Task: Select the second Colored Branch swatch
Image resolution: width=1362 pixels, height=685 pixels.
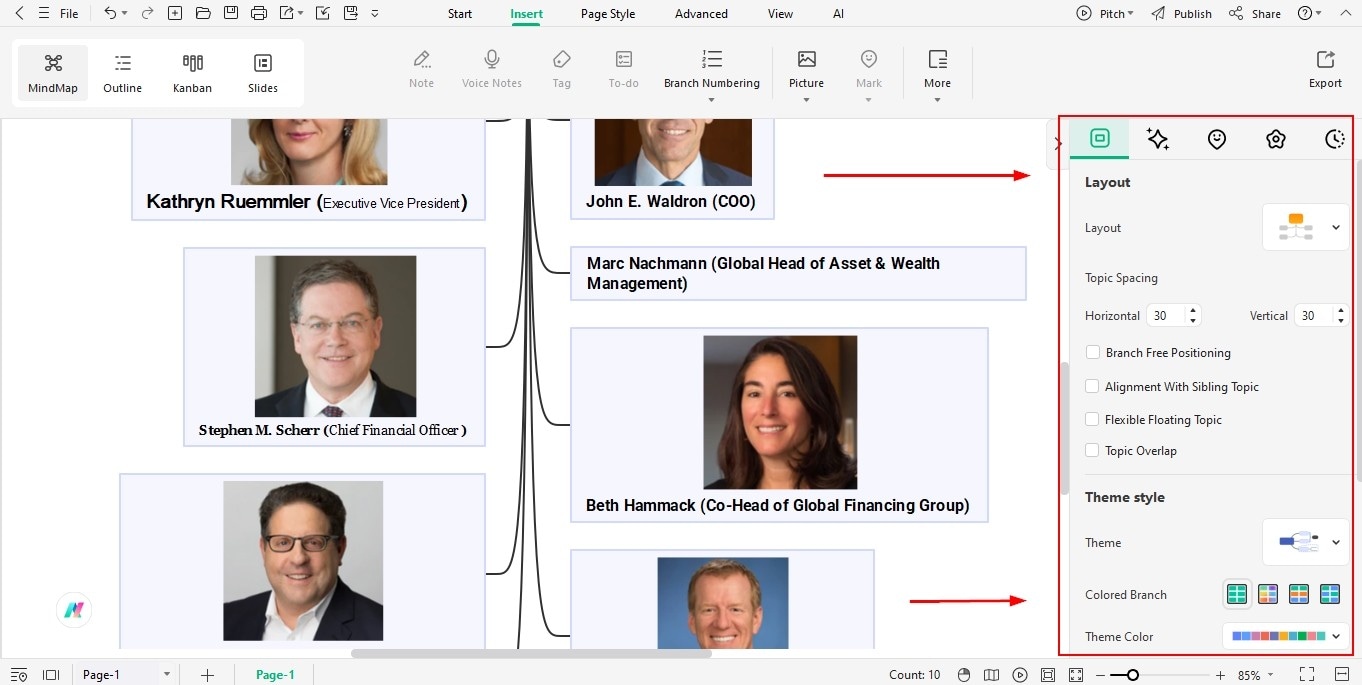Action: (1267, 593)
